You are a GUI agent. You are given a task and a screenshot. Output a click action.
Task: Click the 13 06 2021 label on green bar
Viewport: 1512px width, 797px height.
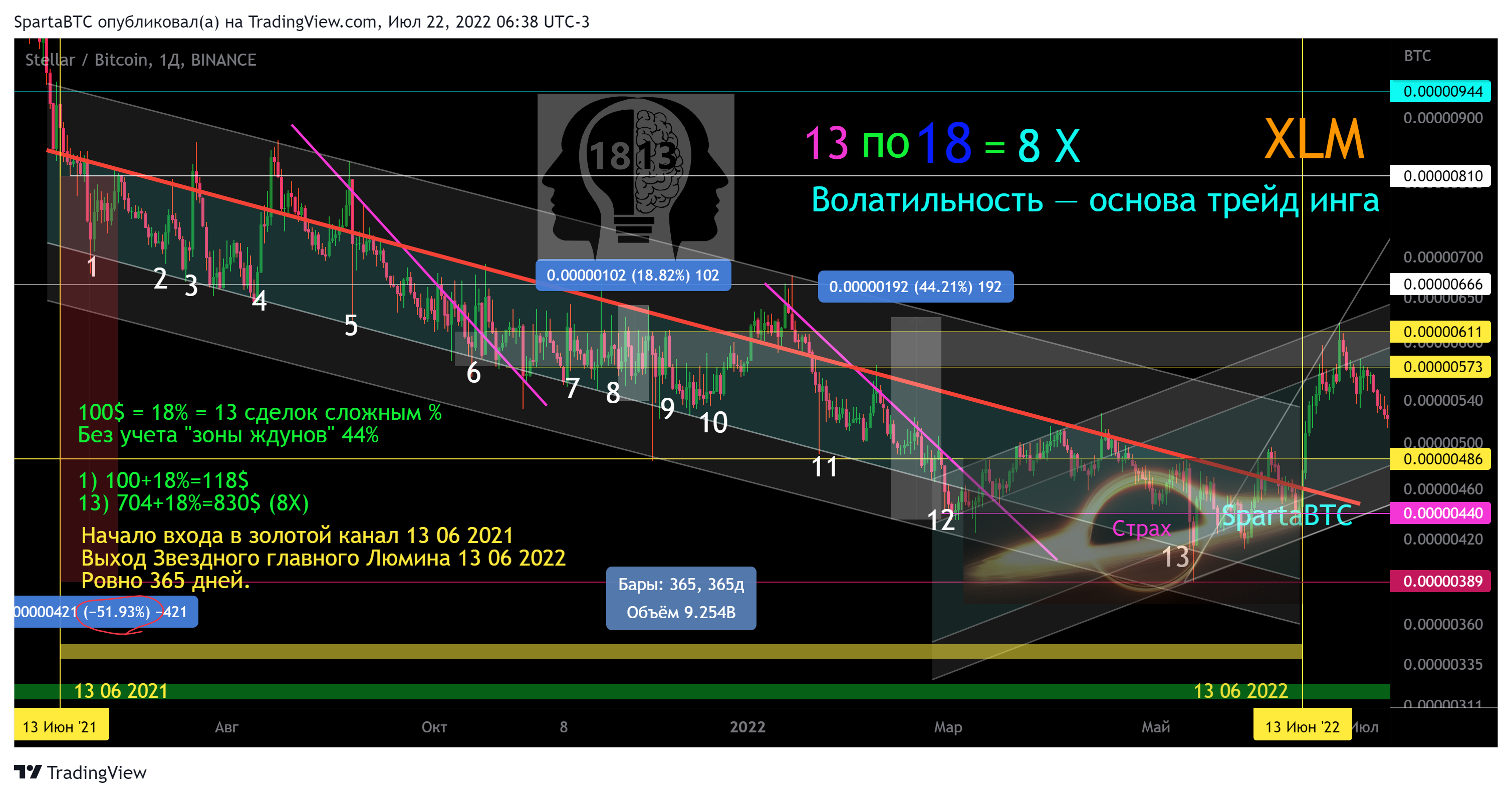click(121, 691)
